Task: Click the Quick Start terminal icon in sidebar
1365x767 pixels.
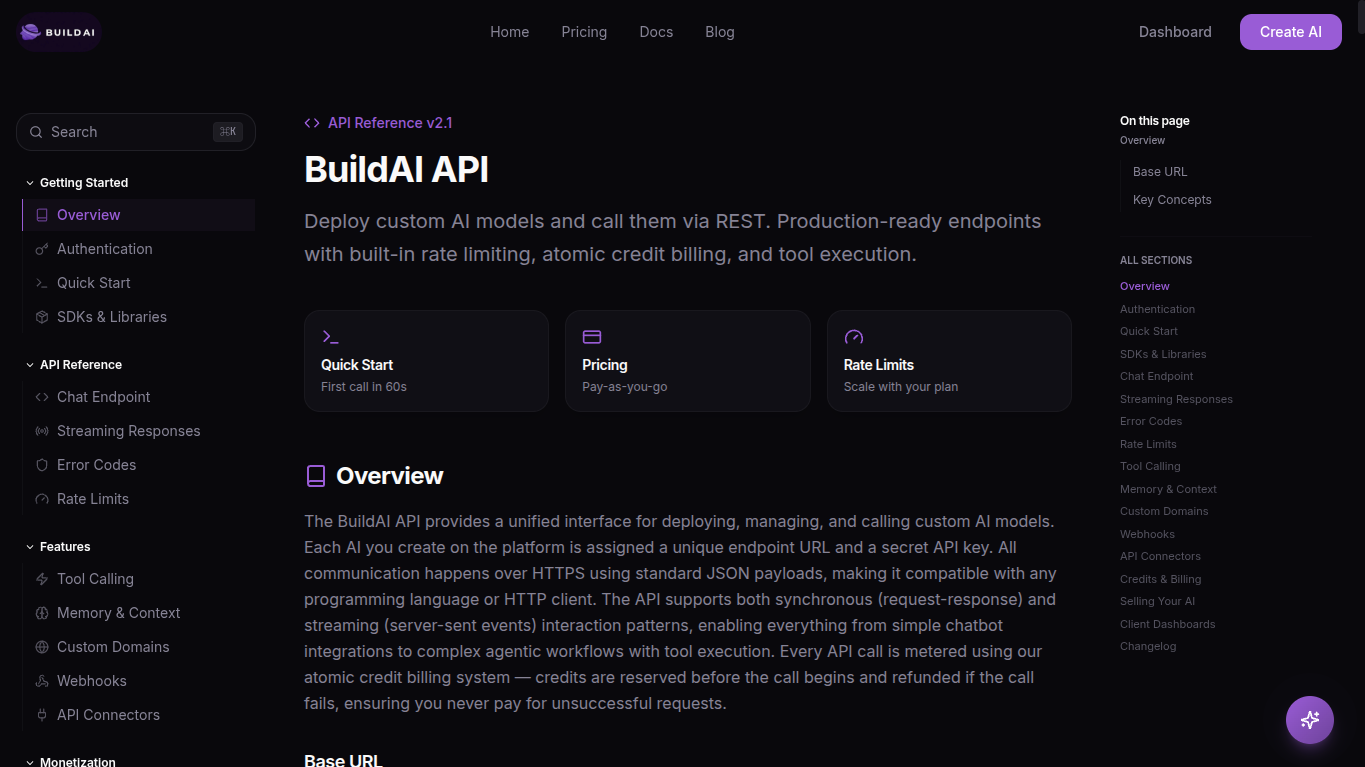Action: (x=42, y=283)
